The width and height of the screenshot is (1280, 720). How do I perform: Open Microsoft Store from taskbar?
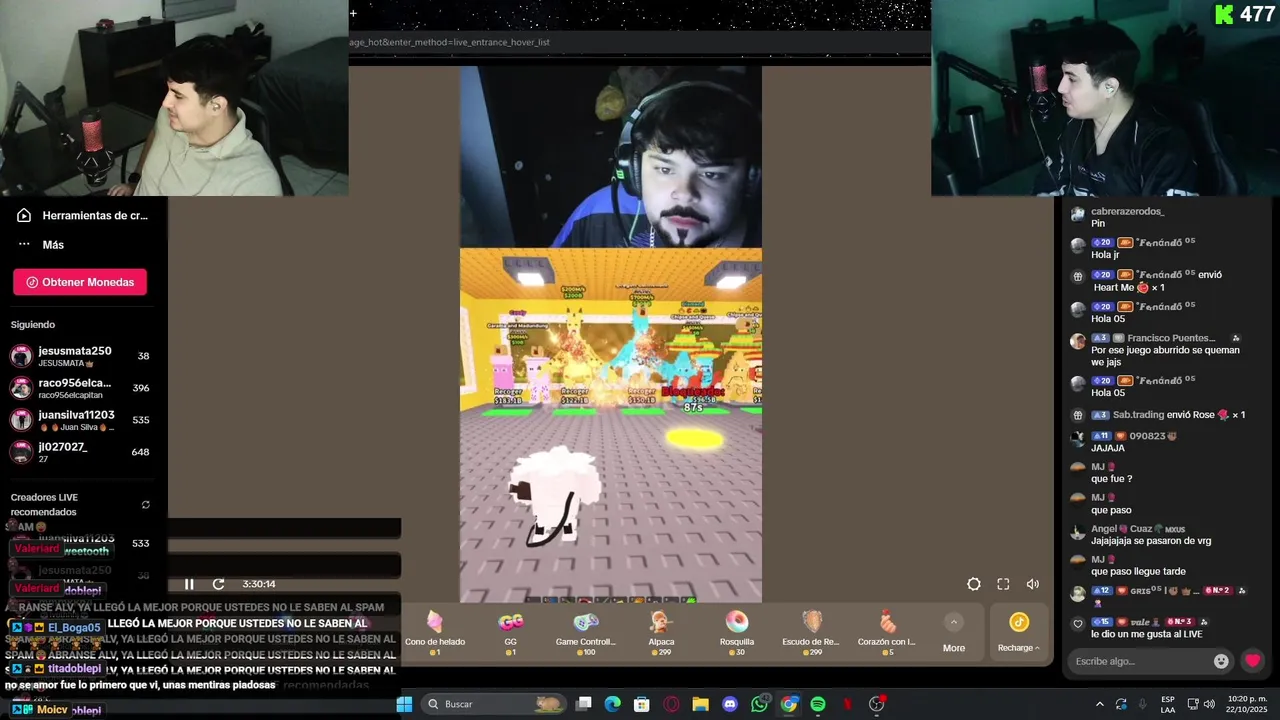(642, 704)
